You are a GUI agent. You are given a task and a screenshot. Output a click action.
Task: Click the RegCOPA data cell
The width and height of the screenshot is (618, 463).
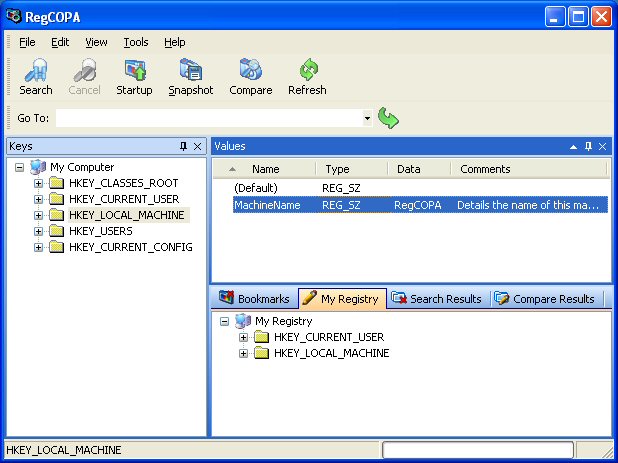417,205
